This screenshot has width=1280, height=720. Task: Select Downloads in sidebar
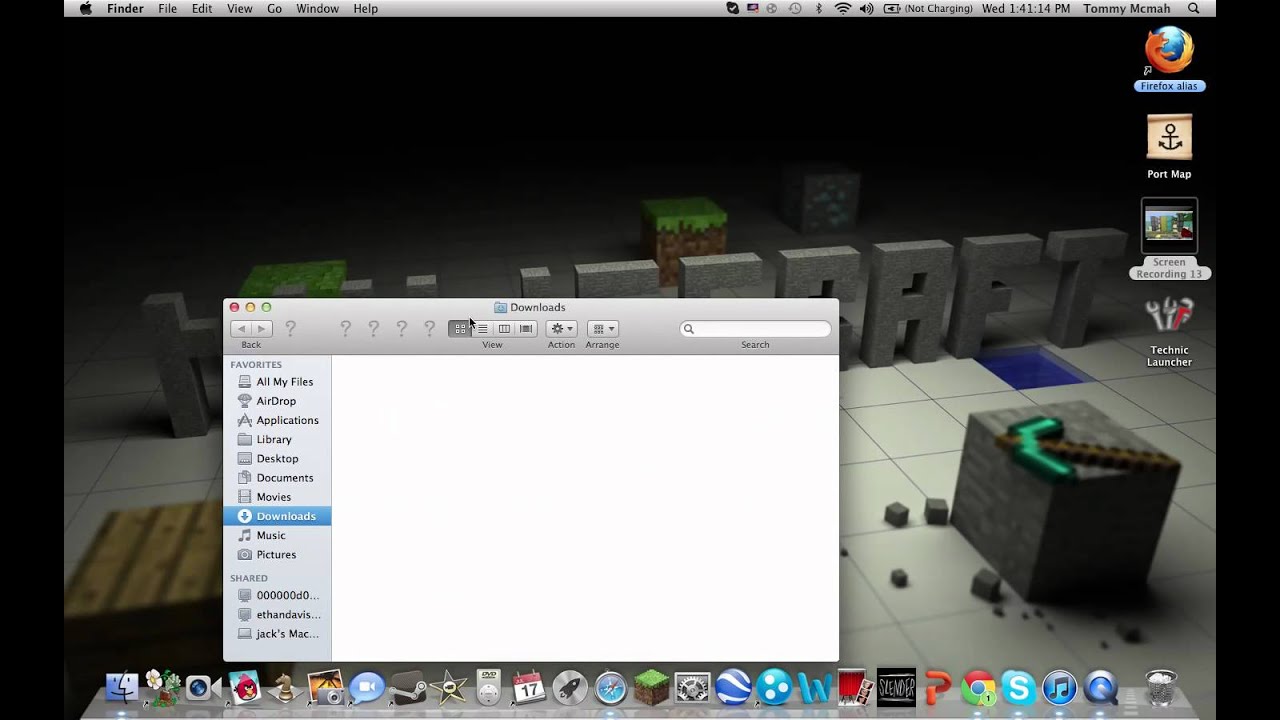(277, 516)
